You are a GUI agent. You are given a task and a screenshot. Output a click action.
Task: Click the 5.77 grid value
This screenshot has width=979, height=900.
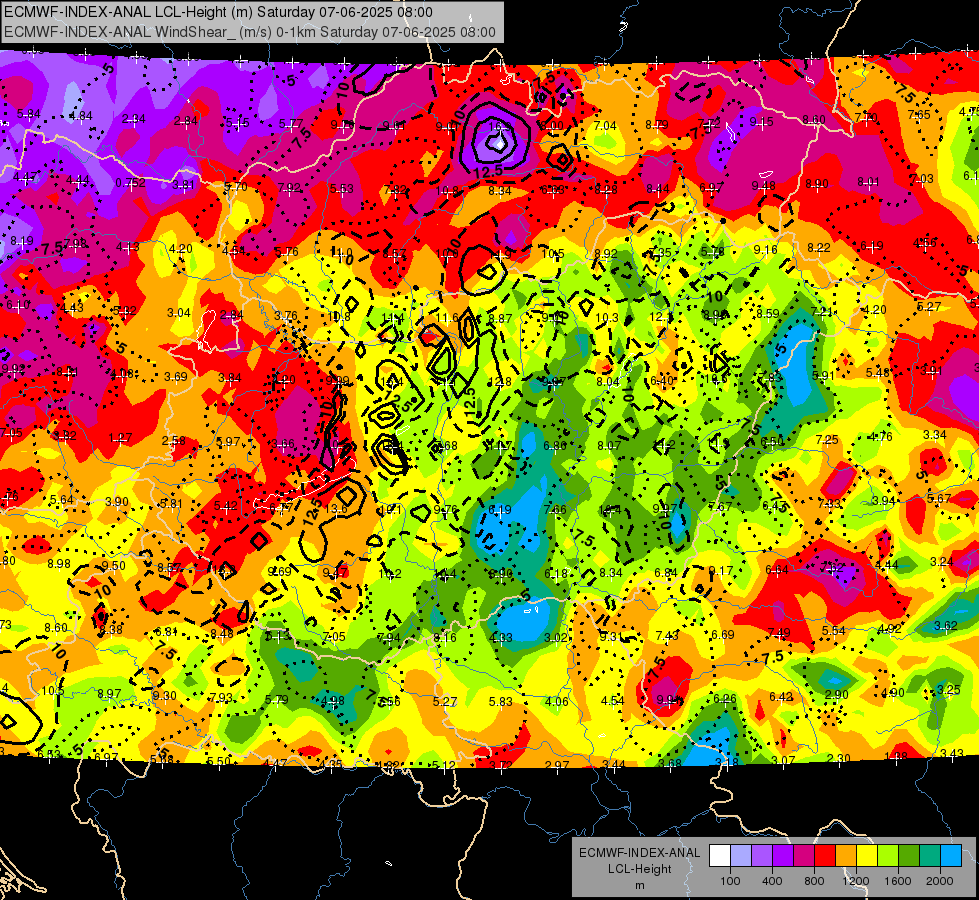[291, 124]
